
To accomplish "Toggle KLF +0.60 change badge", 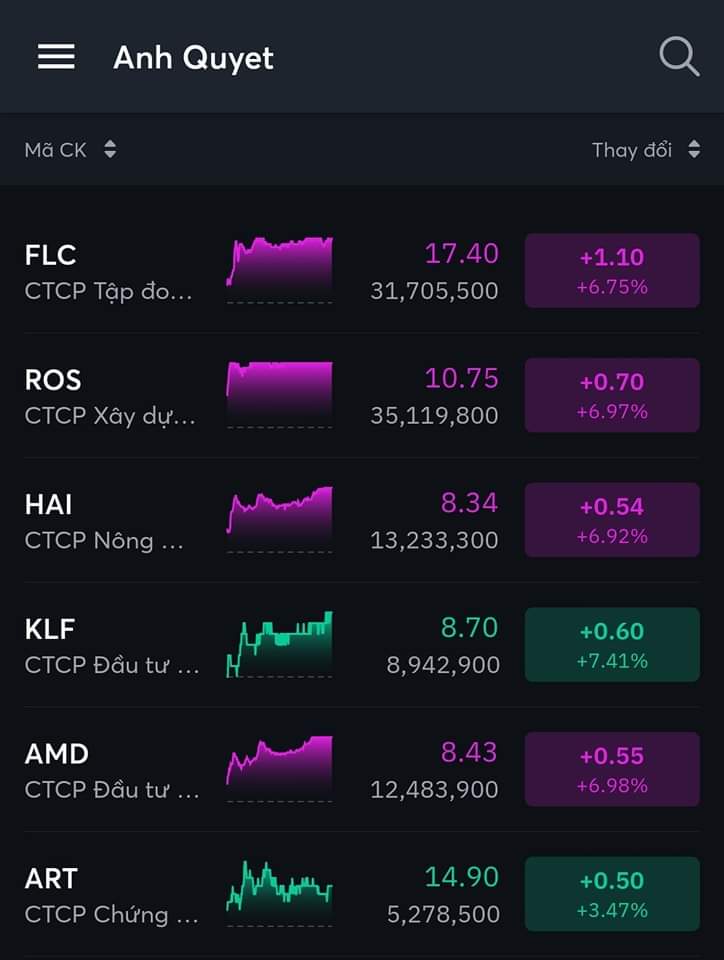I will (x=612, y=645).
